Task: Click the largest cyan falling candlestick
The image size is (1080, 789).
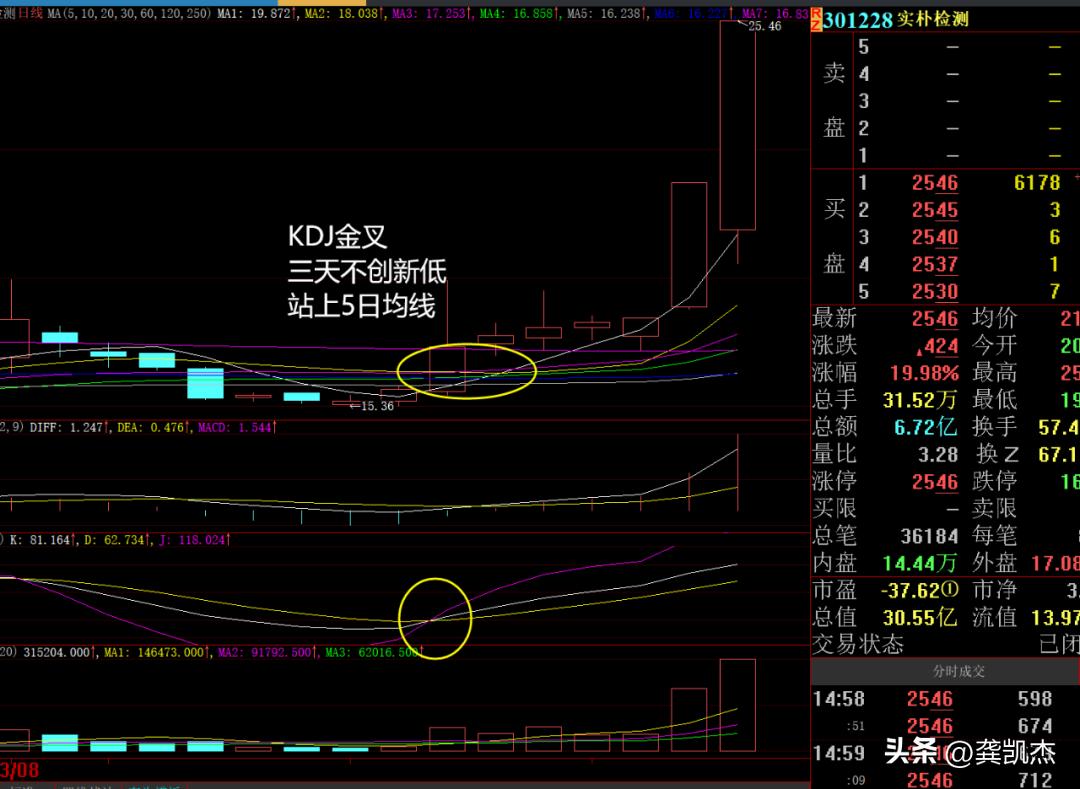Action: coord(205,383)
